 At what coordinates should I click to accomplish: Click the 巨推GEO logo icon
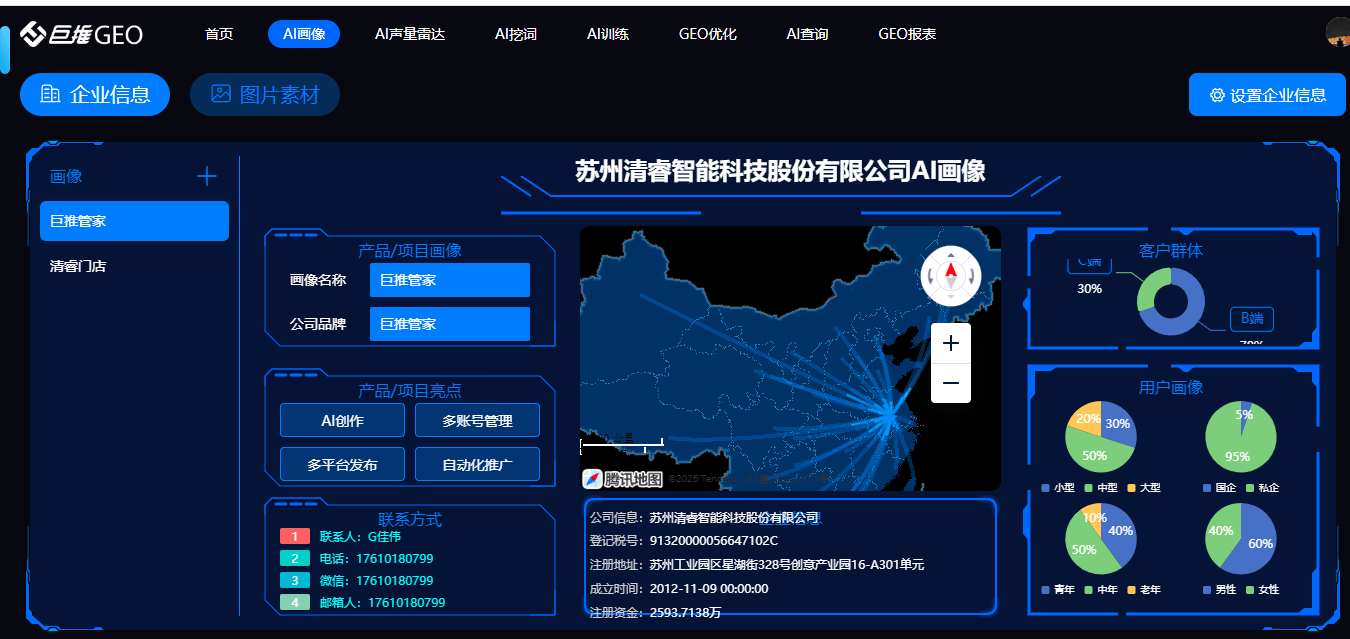33,34
